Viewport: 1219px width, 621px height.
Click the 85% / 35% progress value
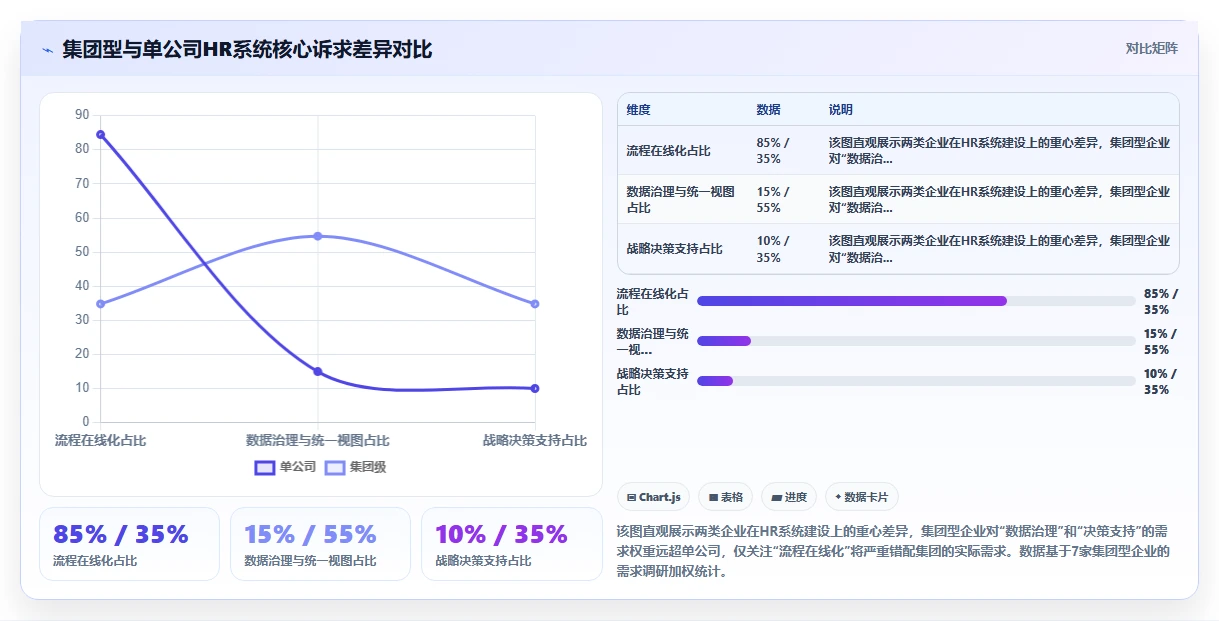1160,302
